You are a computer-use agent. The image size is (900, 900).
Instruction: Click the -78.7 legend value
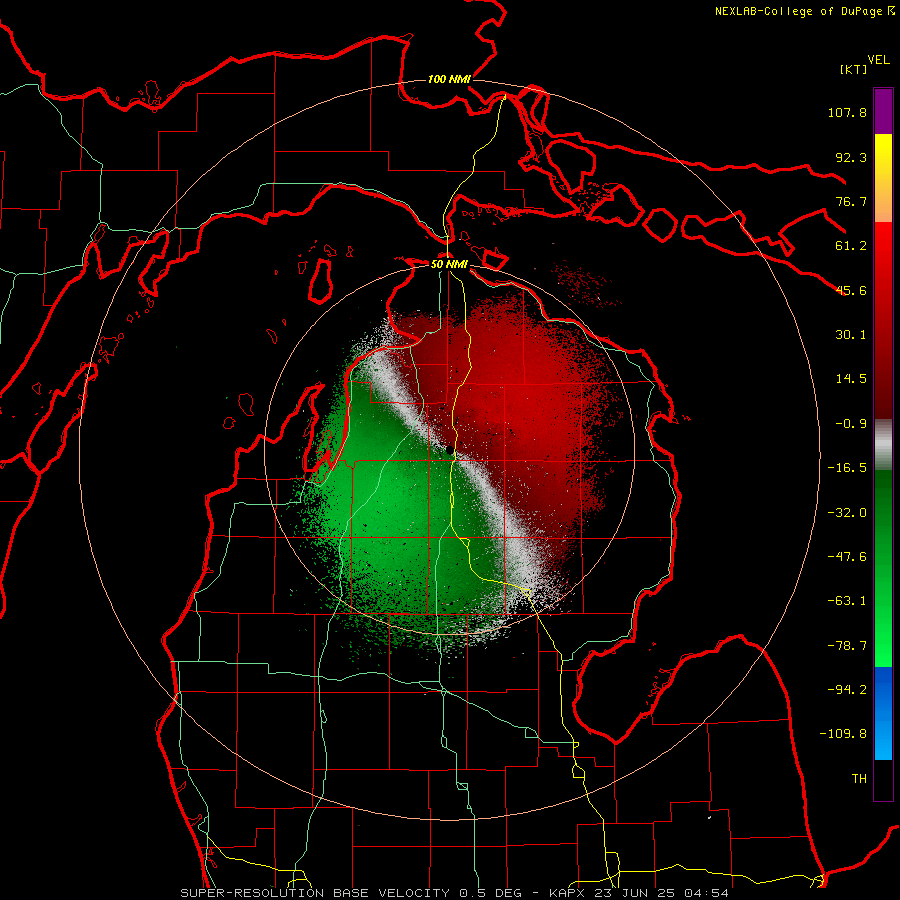tap(847, 646)
